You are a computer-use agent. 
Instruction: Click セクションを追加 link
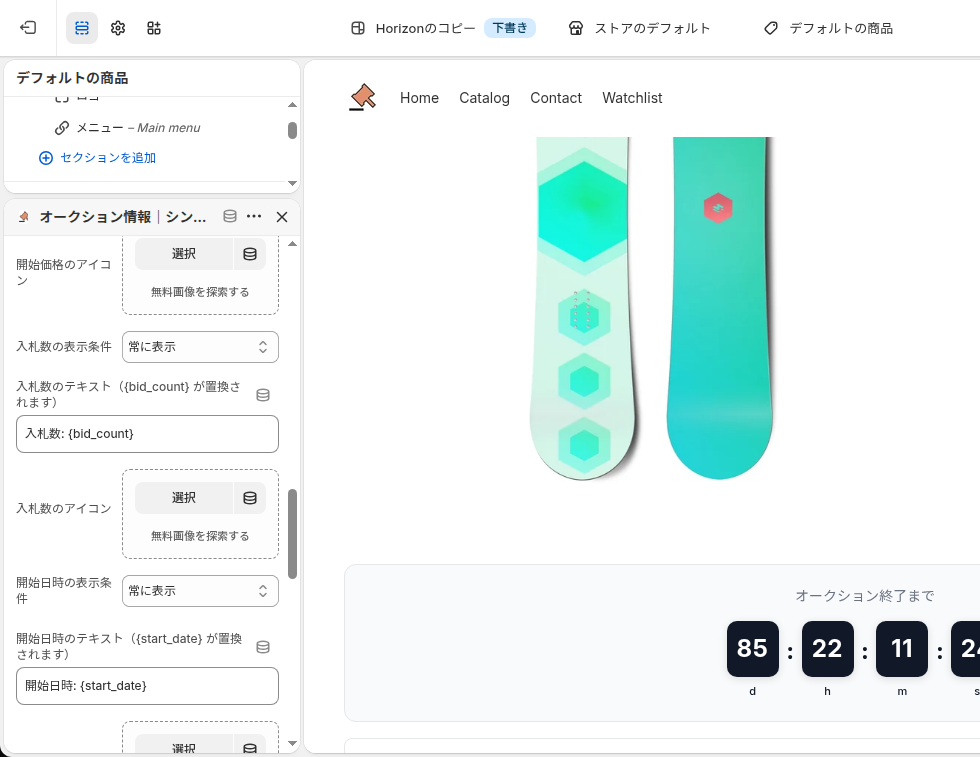pos(108,158)
